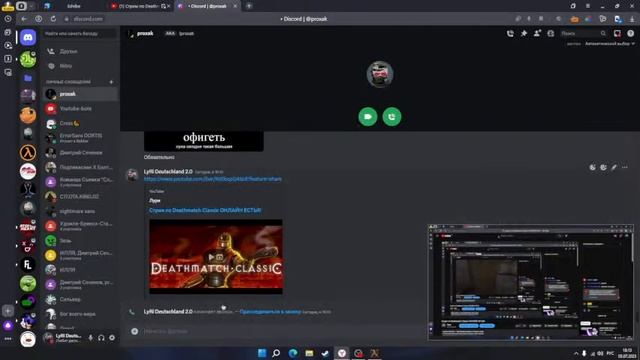This screenshot has height=360, width=640.
Task: Open the Deathmatch Classic stream title link
Action: 205,210
